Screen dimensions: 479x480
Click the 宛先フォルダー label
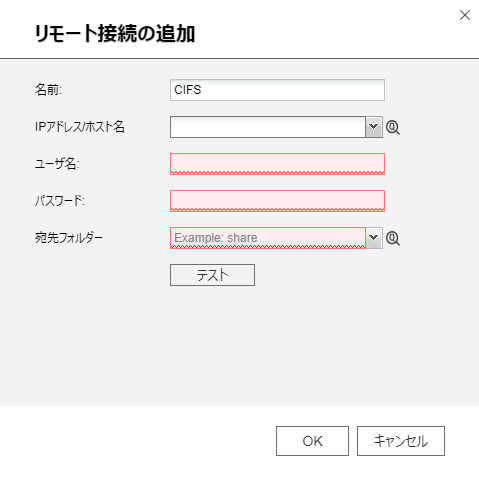tap(69, 238)
